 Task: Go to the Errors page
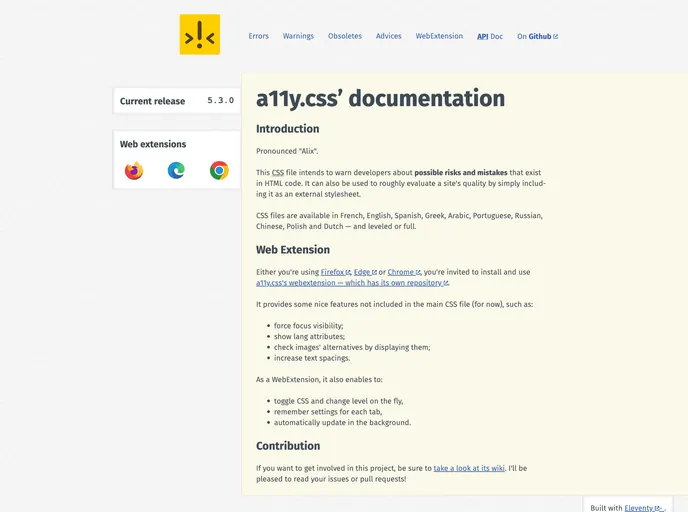[258, 36]
